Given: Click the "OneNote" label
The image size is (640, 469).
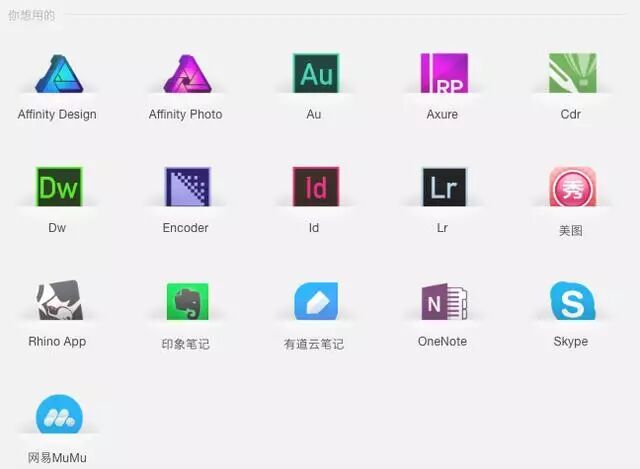Looking at the screenshot, I should tap(442, 341).
